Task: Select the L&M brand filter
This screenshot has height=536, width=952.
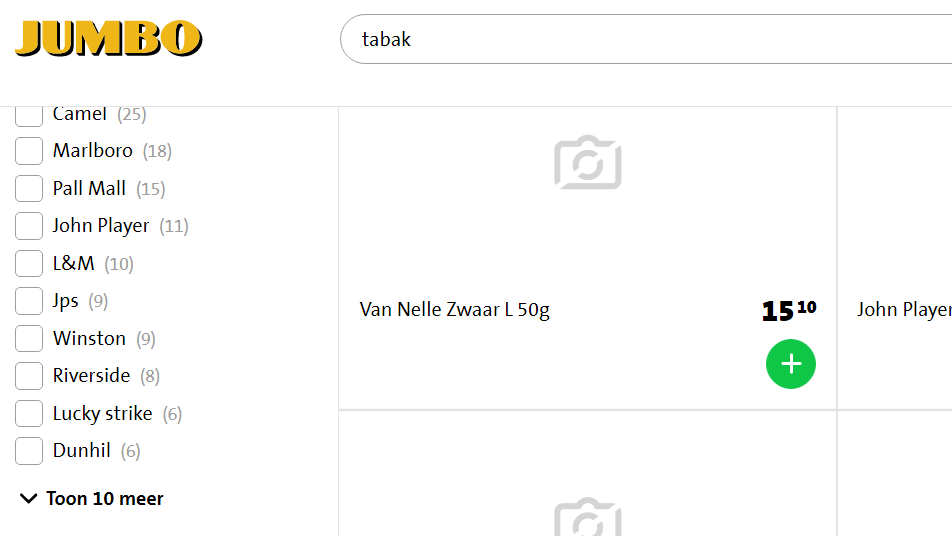Action: tap(29, 263)
